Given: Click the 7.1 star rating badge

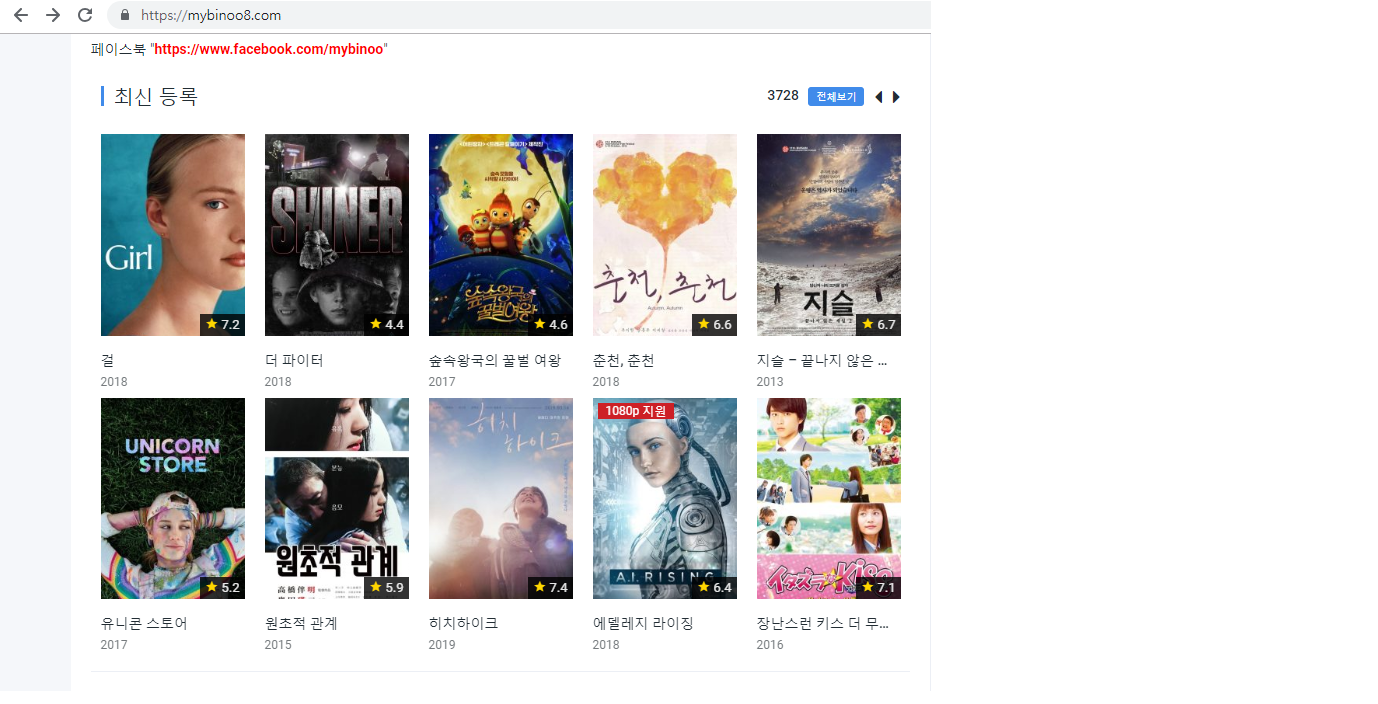Looking at the screenshot, I should pos(878,587).
